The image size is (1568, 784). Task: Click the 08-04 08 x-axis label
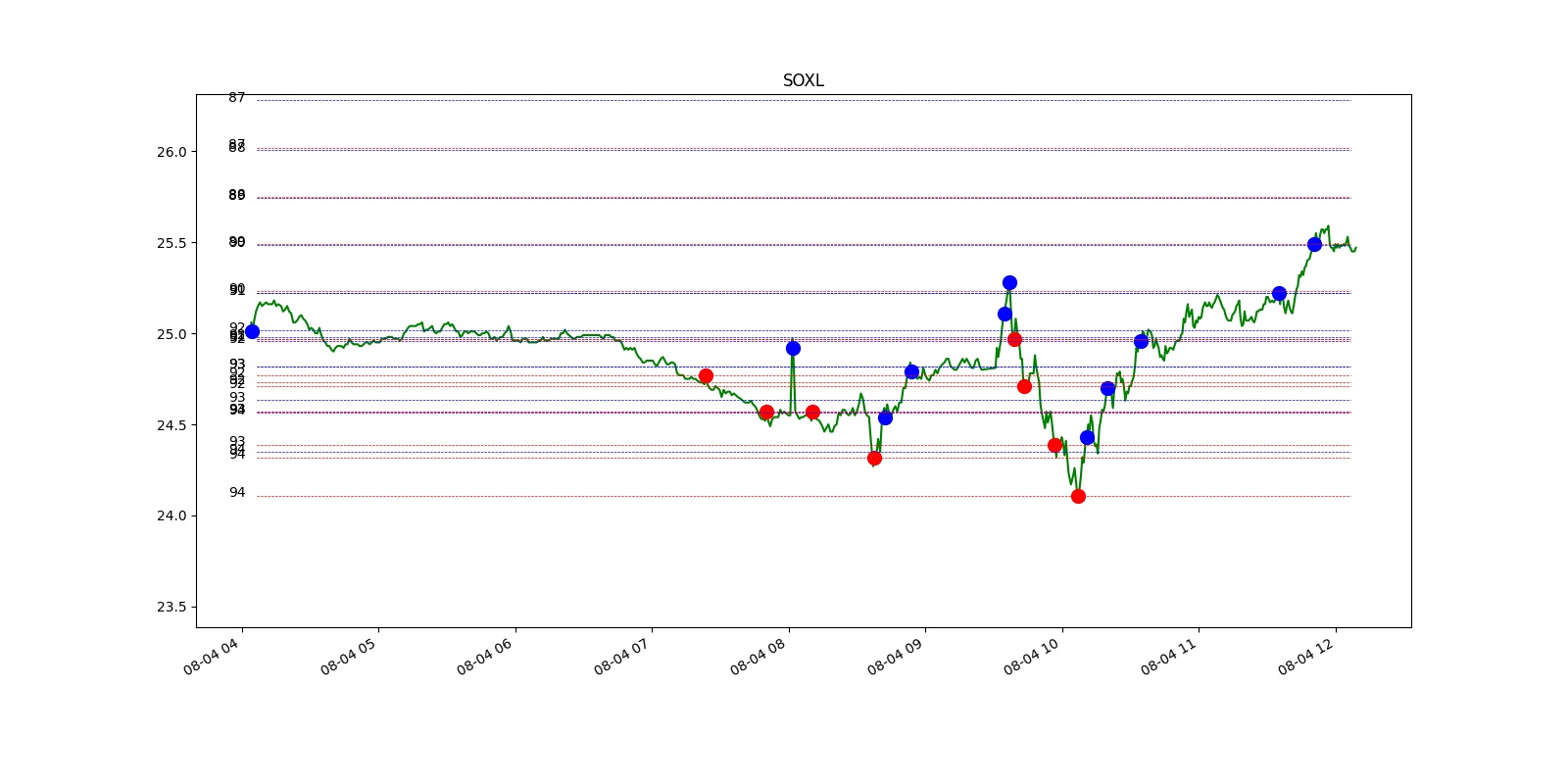tap(759, 655)
